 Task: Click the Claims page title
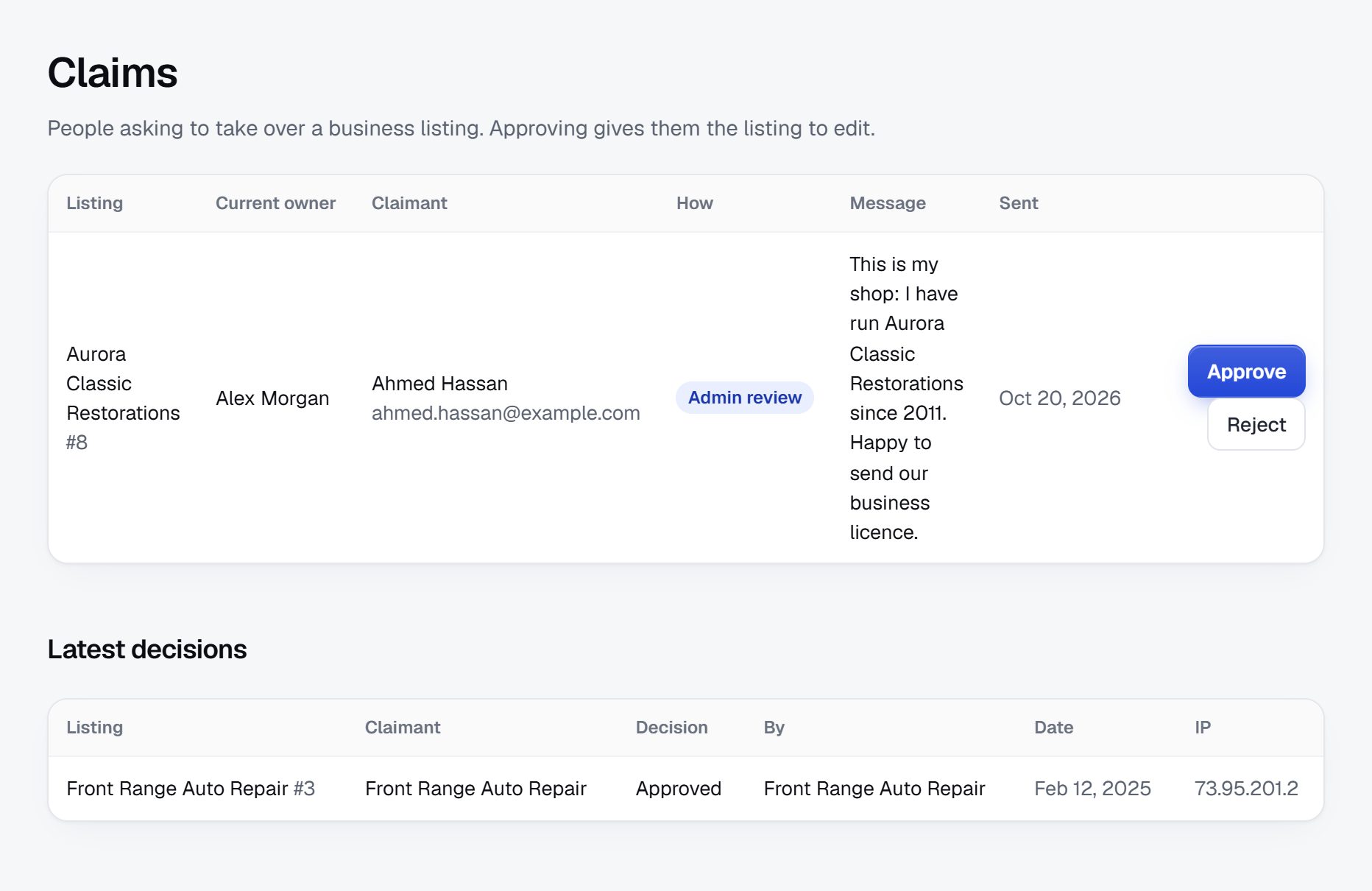[x=113, y=73]
